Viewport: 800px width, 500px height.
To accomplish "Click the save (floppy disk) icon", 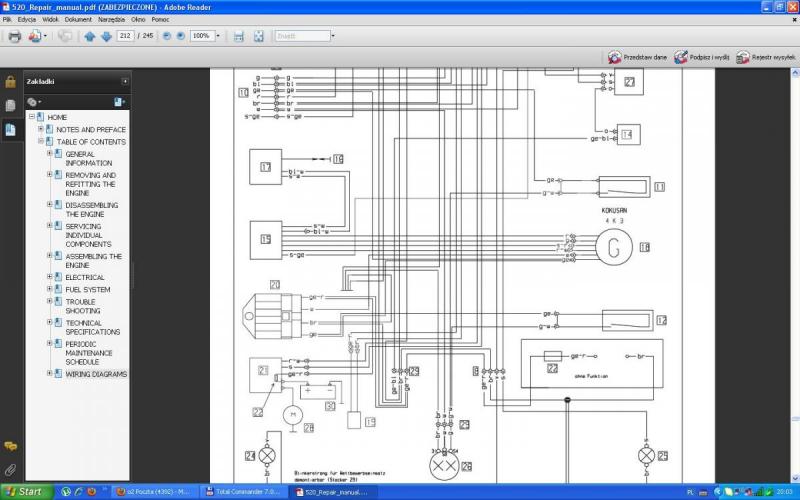I will click(239, 36).
